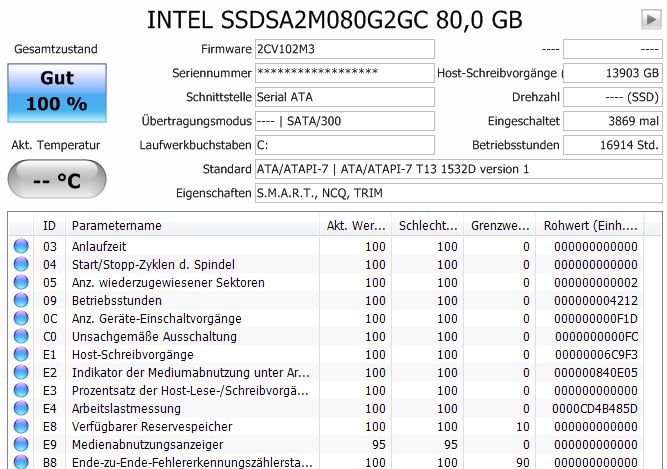Viewport: 667px width, 469px height.
Task: Click the status orb for Betriebsstunden row
Action: [x=21, y=301]
